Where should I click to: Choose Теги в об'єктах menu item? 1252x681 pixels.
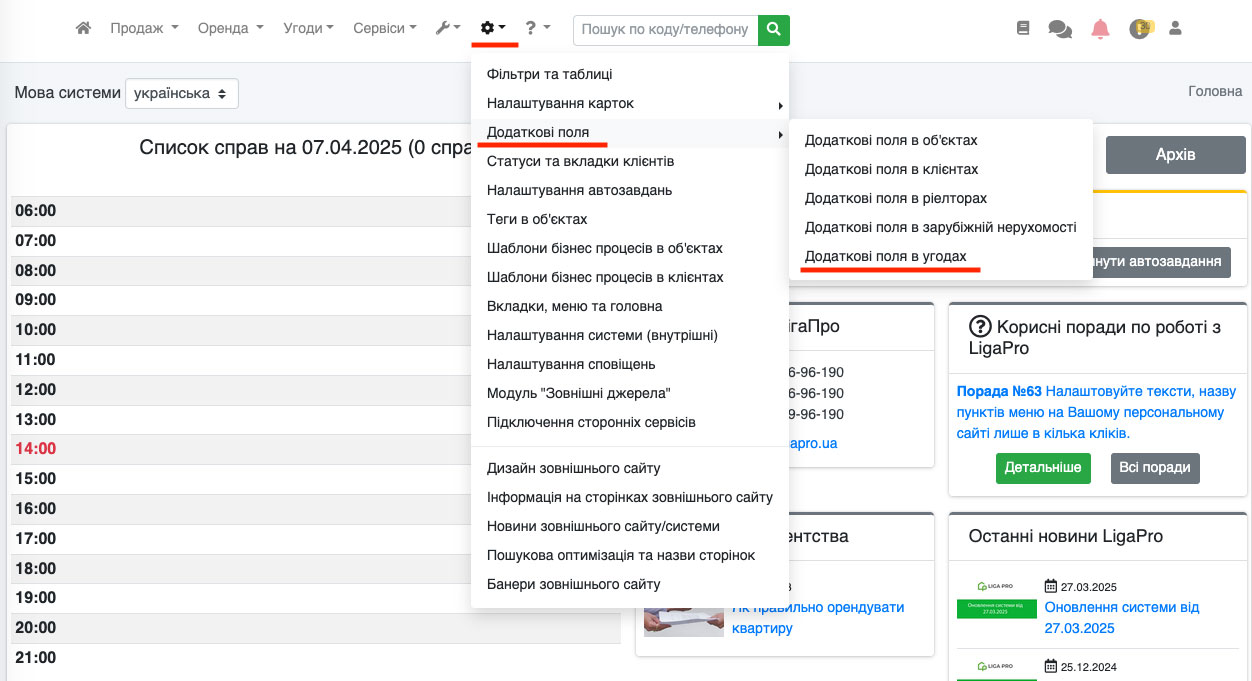click(x=537, y=219)
